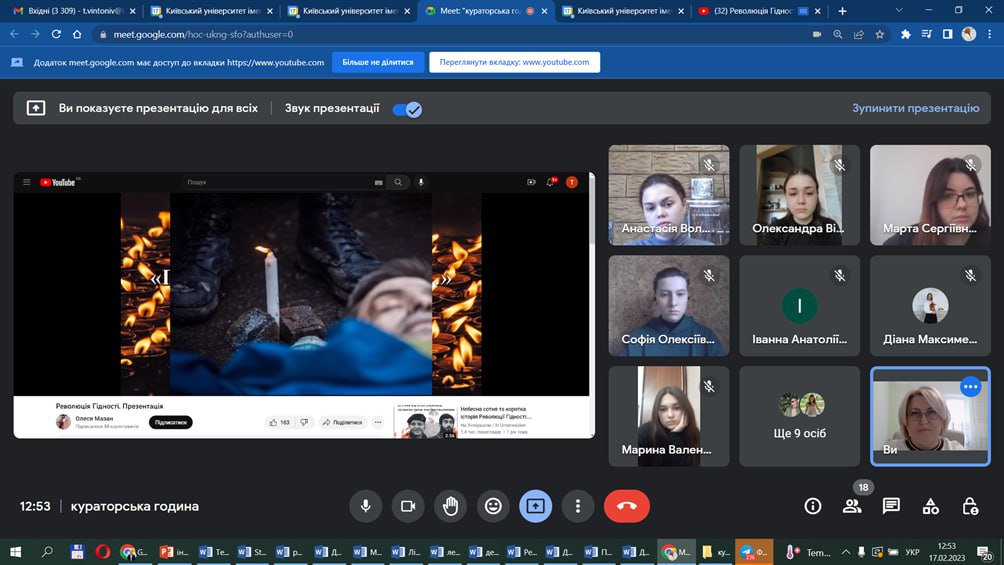Viewport: 1004px width, 565px height.
Task: Expand the Ще 9 осіб participants tile
Action: 800,416
